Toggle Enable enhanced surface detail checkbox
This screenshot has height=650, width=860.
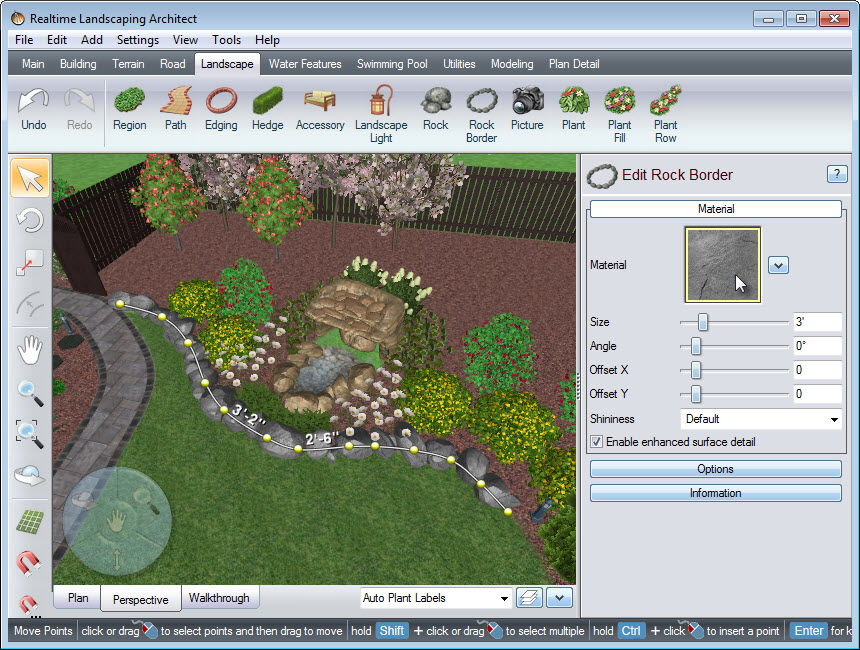[x=597, y=442]
